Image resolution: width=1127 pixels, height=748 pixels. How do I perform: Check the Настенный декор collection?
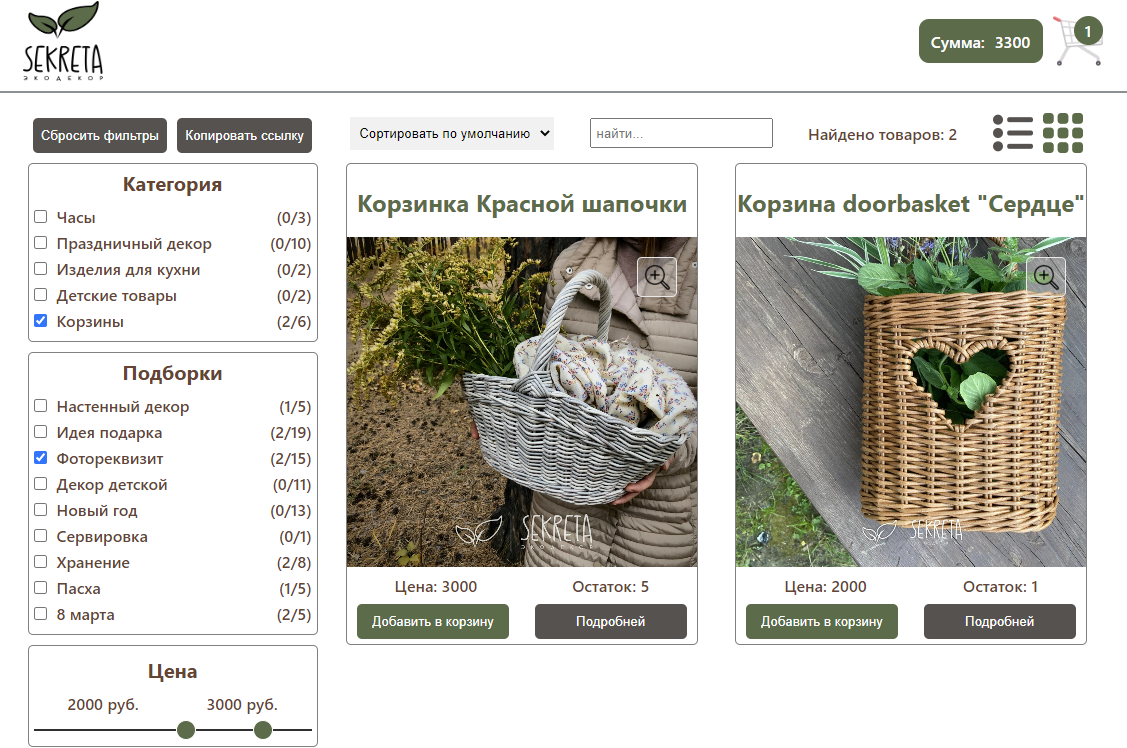click(x=41, y=406)
